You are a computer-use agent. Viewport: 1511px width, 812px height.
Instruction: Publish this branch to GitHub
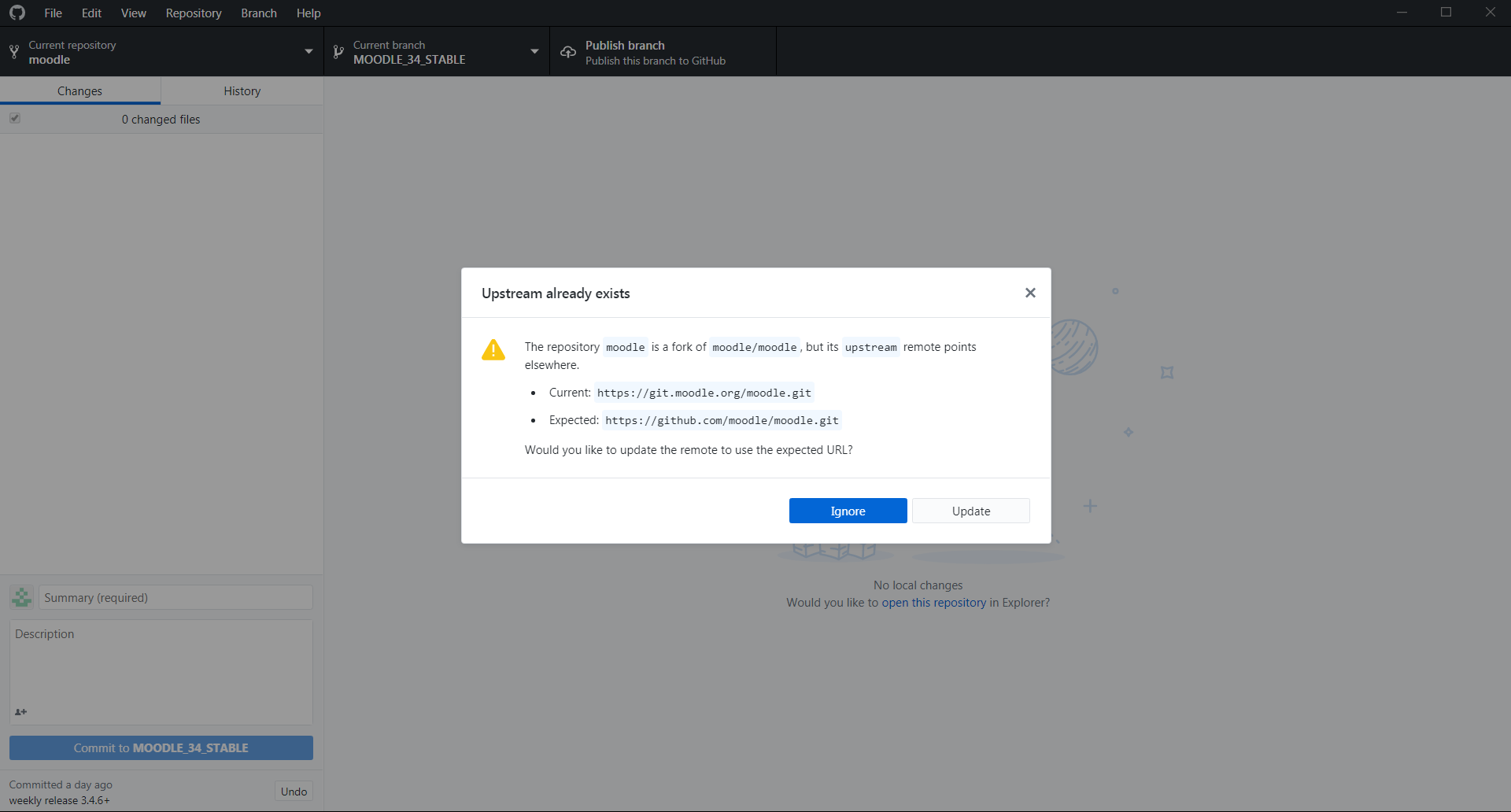coord(663,52)
